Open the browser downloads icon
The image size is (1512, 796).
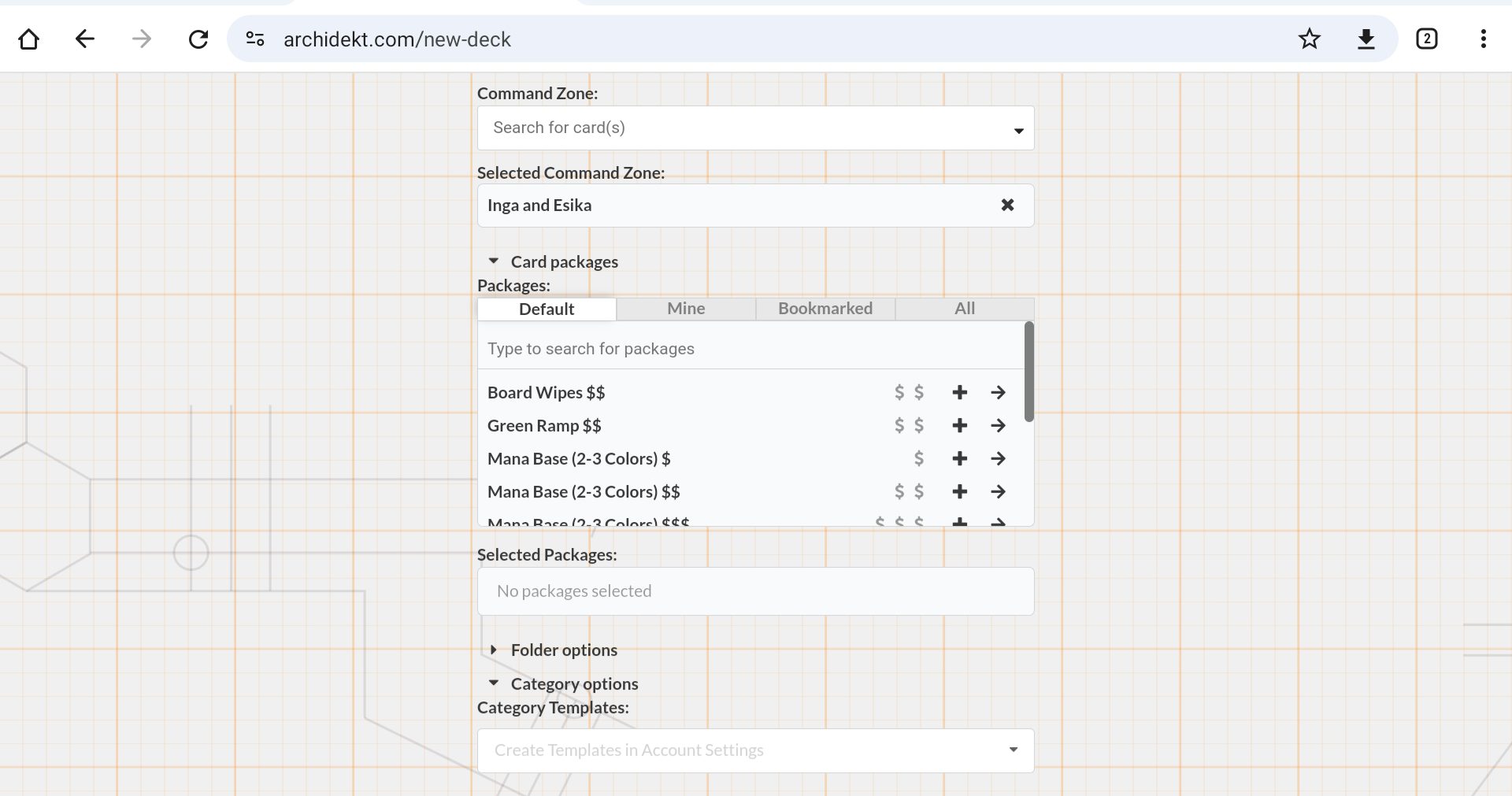click(x=1366, y=39)
